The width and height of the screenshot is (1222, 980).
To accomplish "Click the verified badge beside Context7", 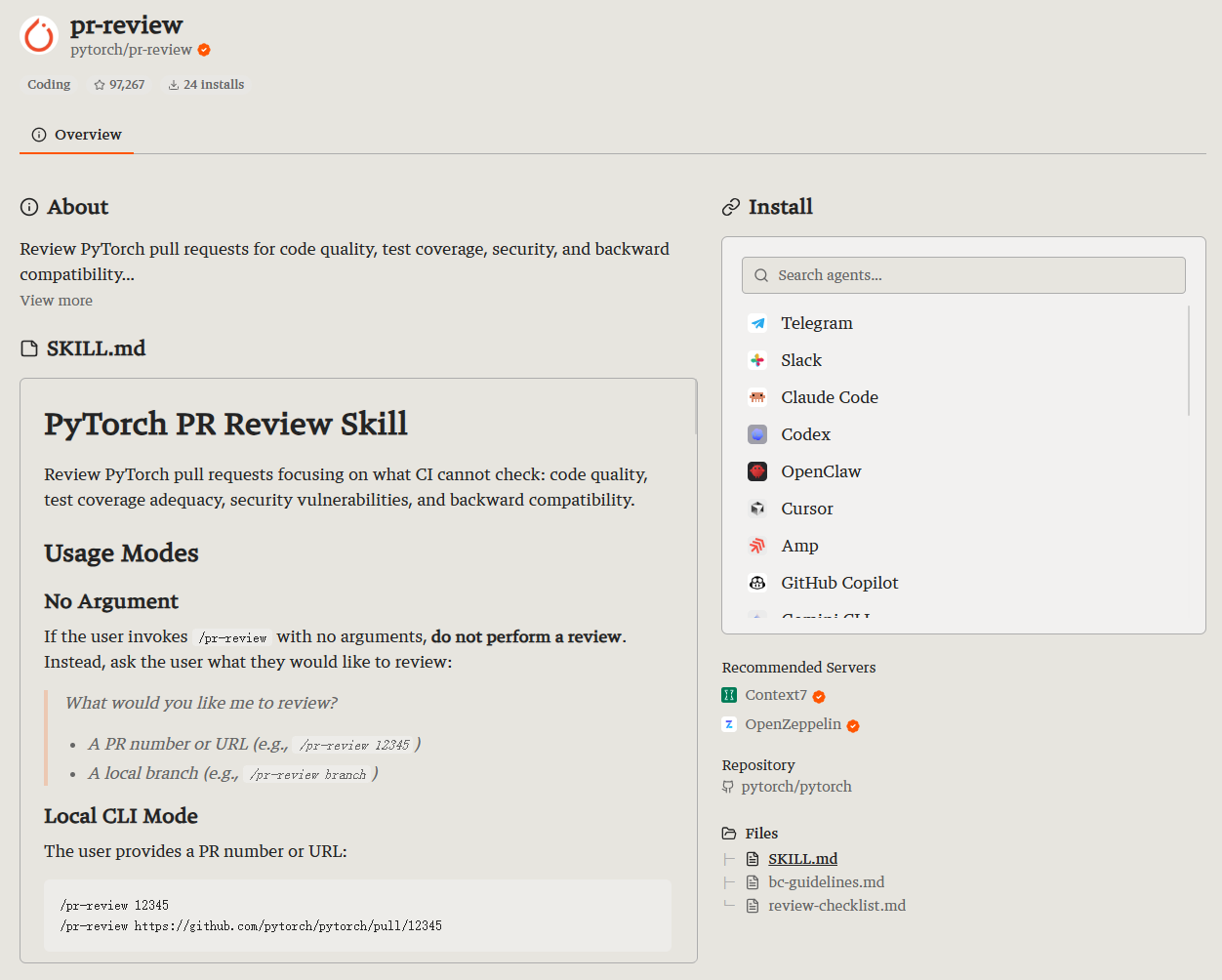I will pyautogui.click(x=819, y=696).
